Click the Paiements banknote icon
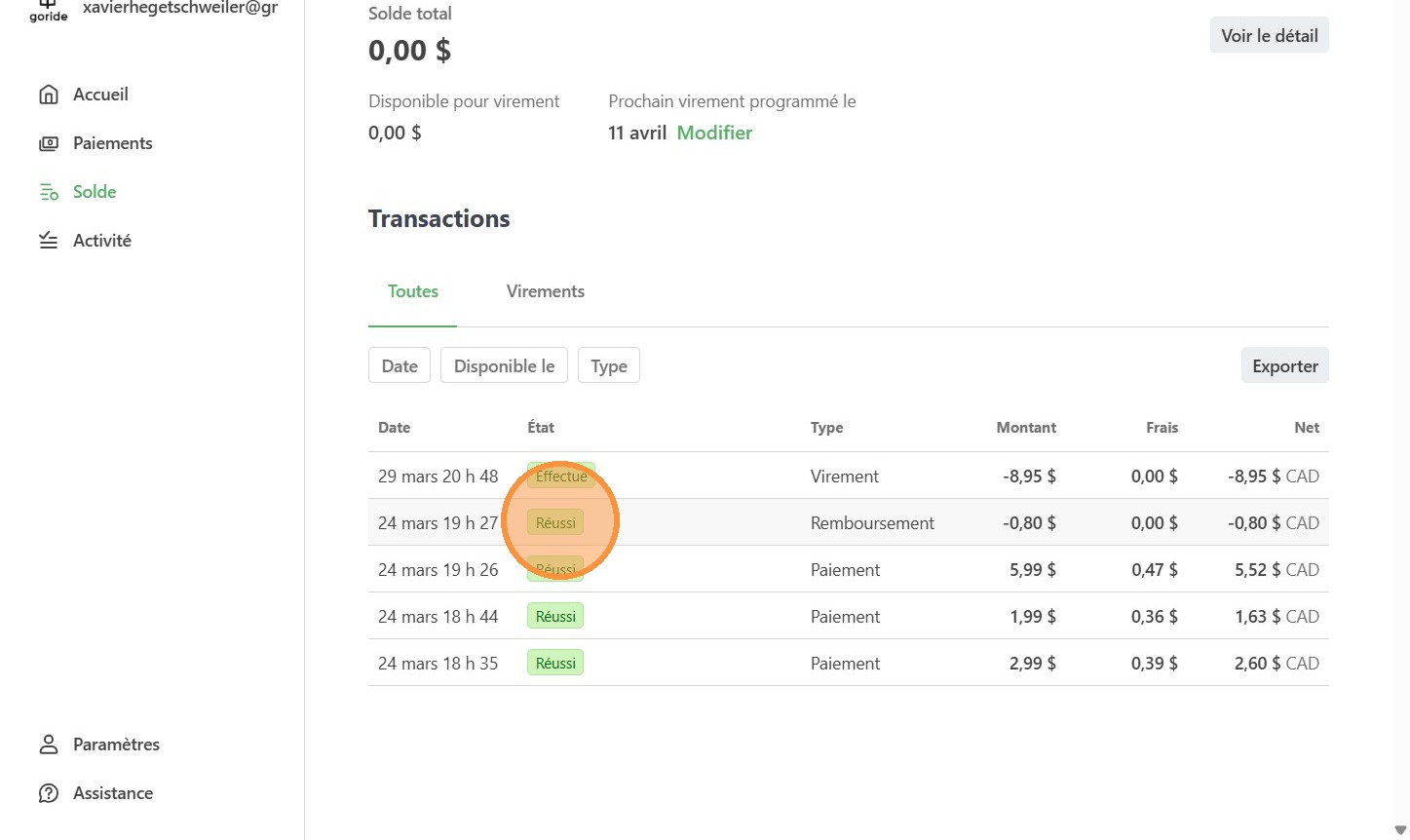Screen dimensions: 1410x840 [48, 143]
